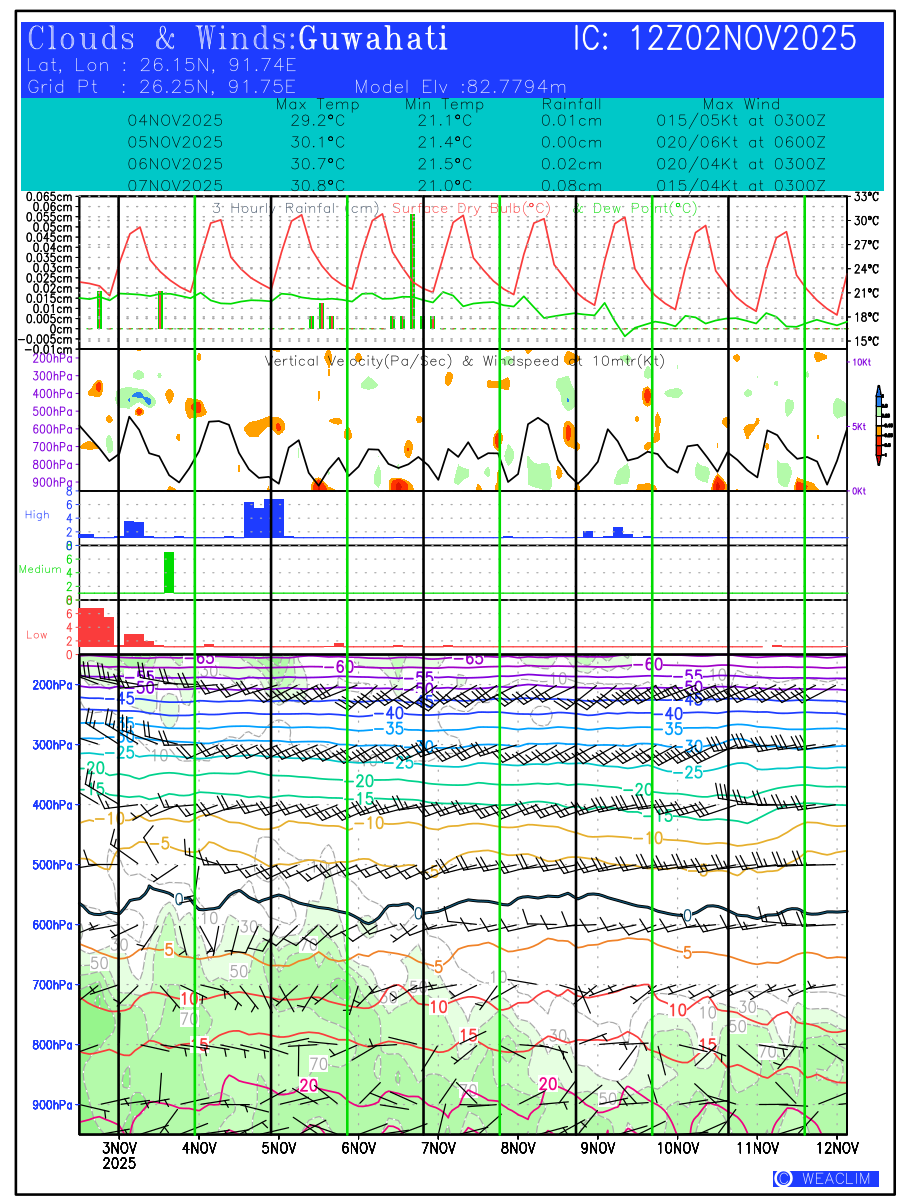Screen dimensions: 900x1200
Task: Select the 7NOV date on the time axis
Action: pos(437,1145)
